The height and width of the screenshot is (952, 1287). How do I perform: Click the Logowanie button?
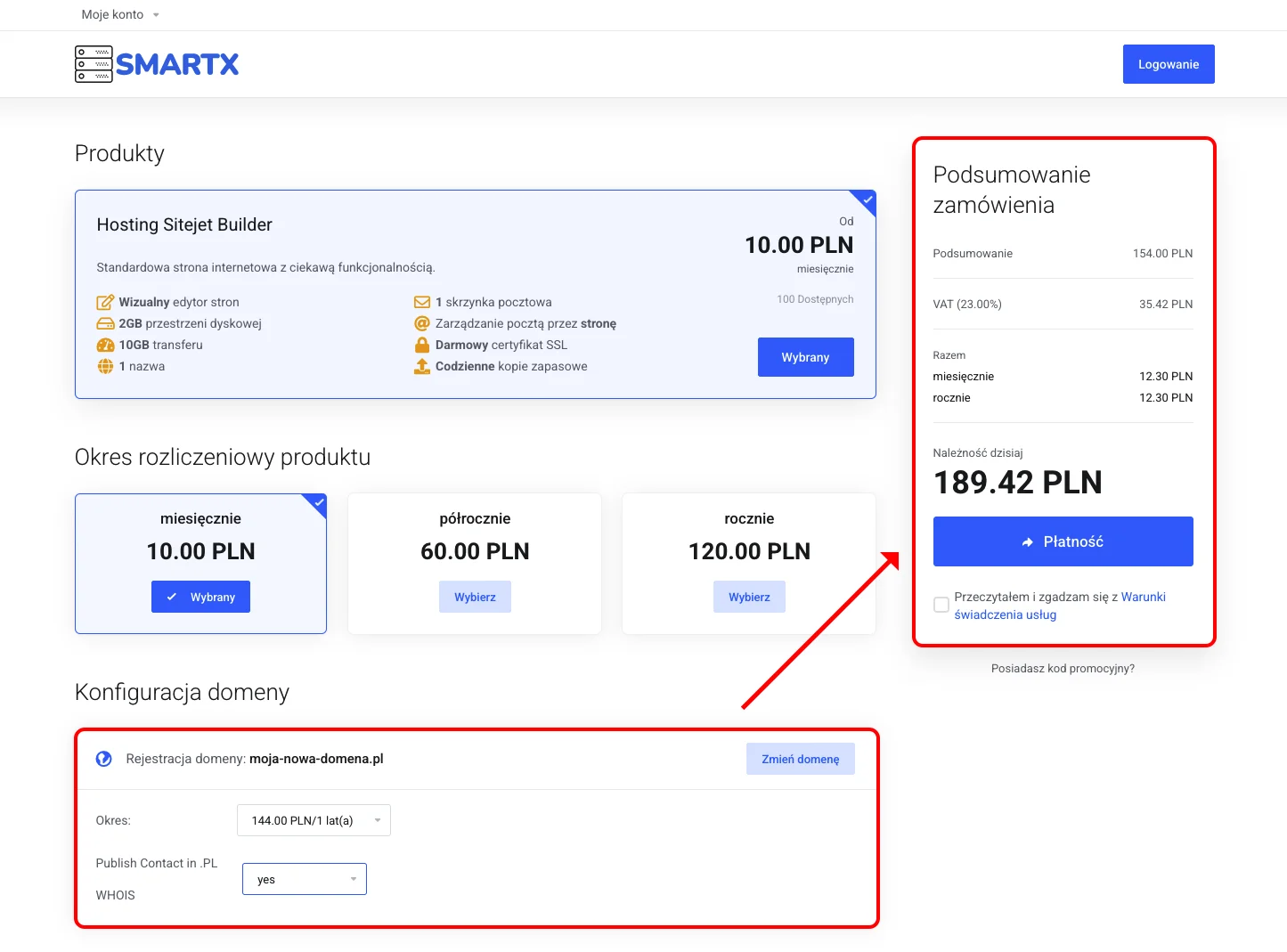(x=1169, y=63)
